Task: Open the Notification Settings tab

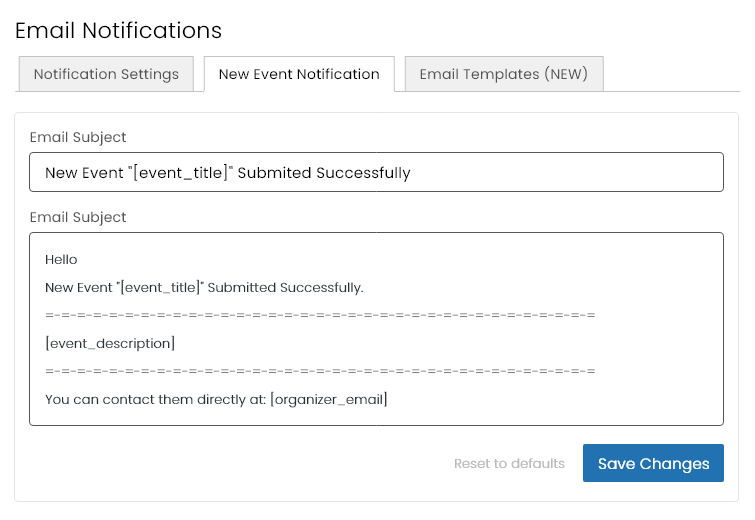Action: pos(106,74)
